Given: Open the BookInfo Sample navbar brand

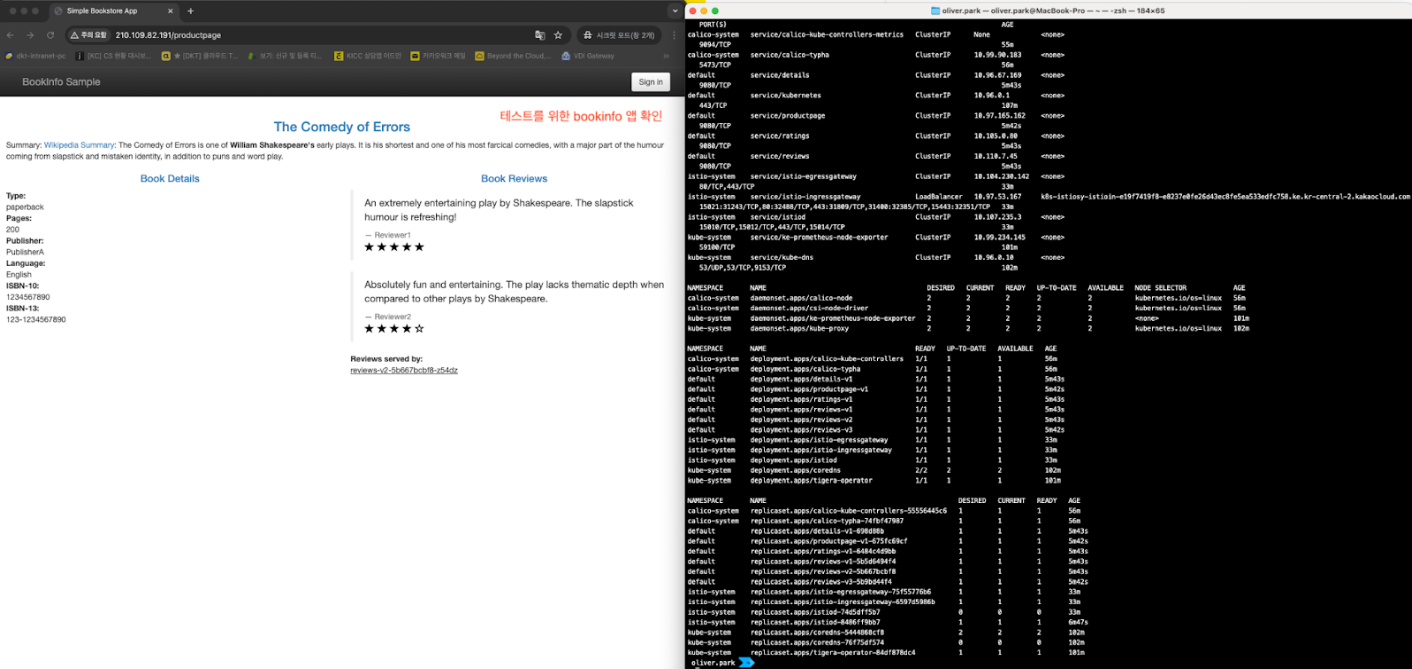Looking at the screenshot, I should (61, 82).
